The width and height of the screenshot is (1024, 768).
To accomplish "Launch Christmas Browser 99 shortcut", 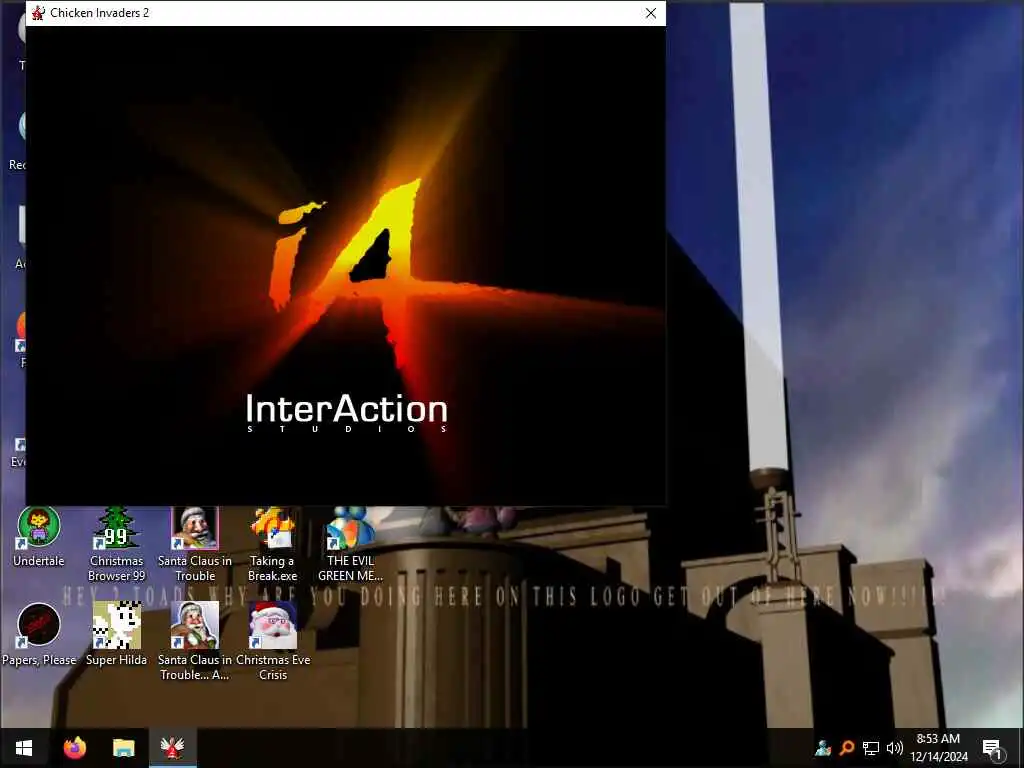I will tap(116, 545).
